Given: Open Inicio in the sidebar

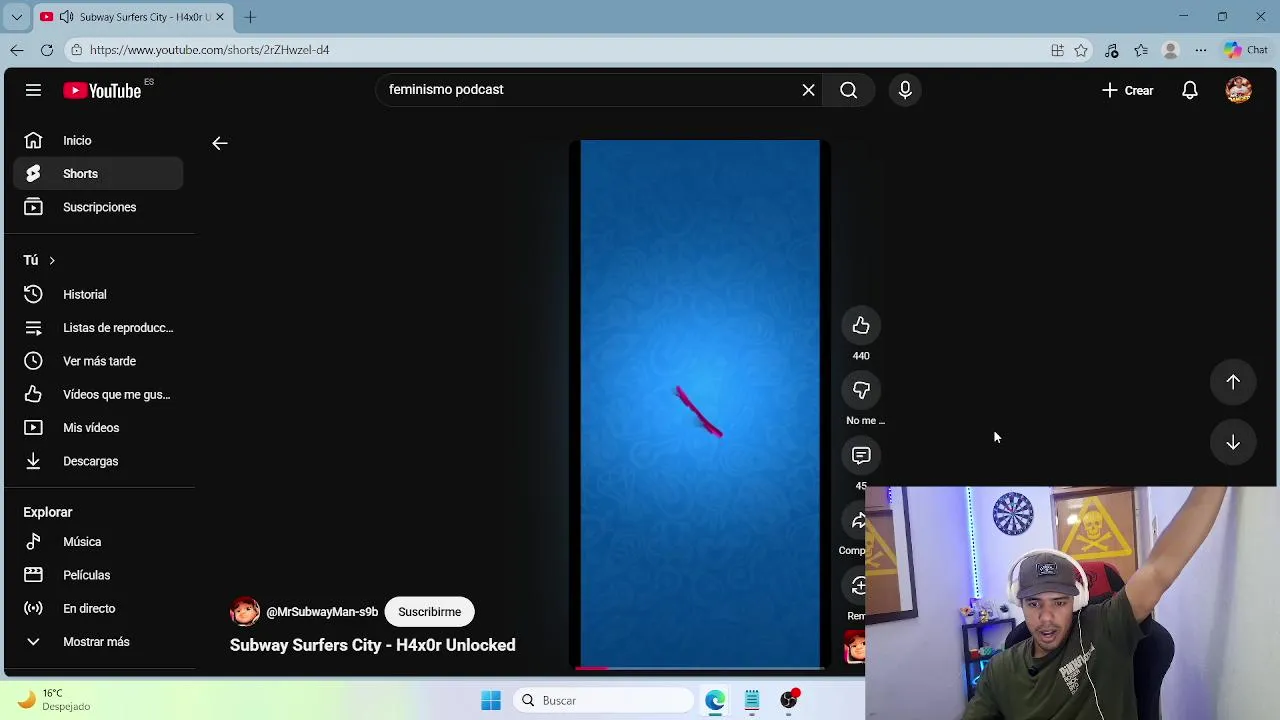Looking at the screenshot, I should coord(98,140).
